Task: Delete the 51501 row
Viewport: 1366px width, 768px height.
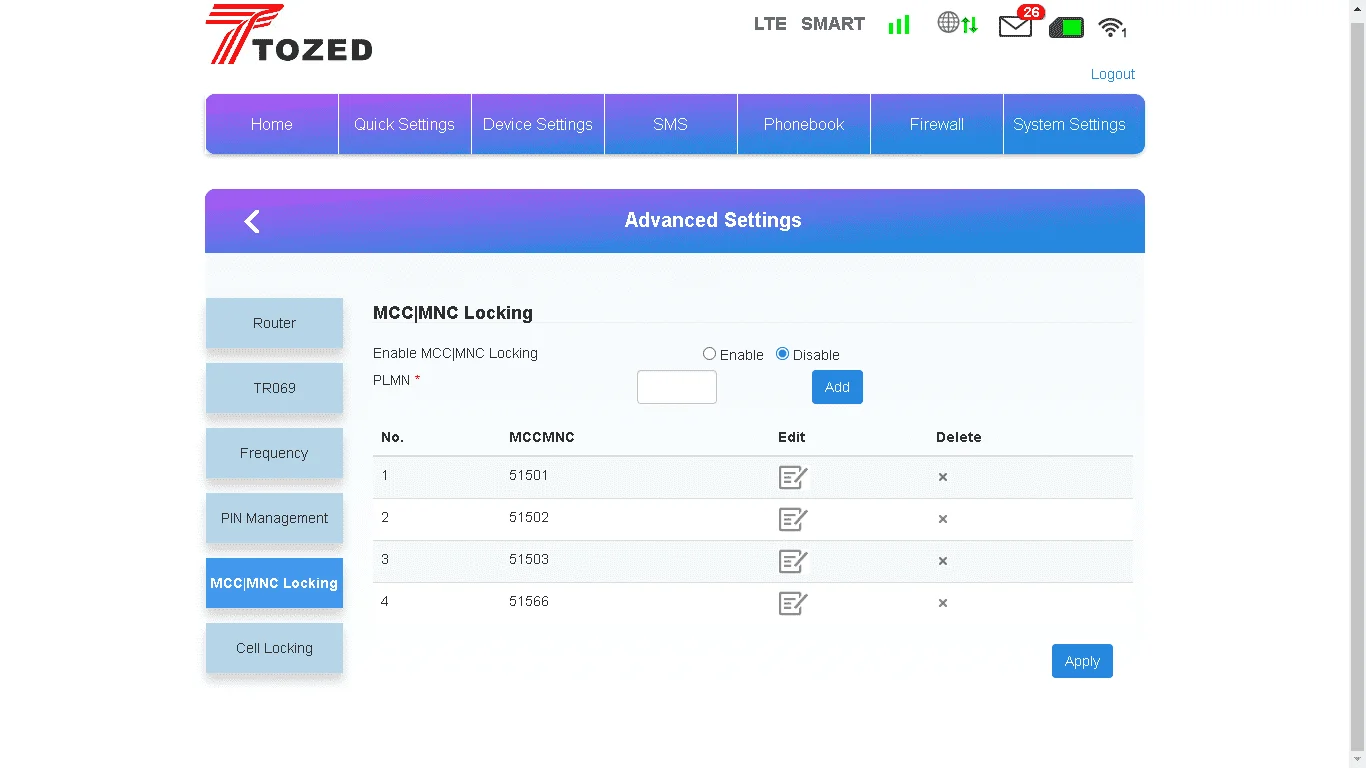Action: point(942,478)
